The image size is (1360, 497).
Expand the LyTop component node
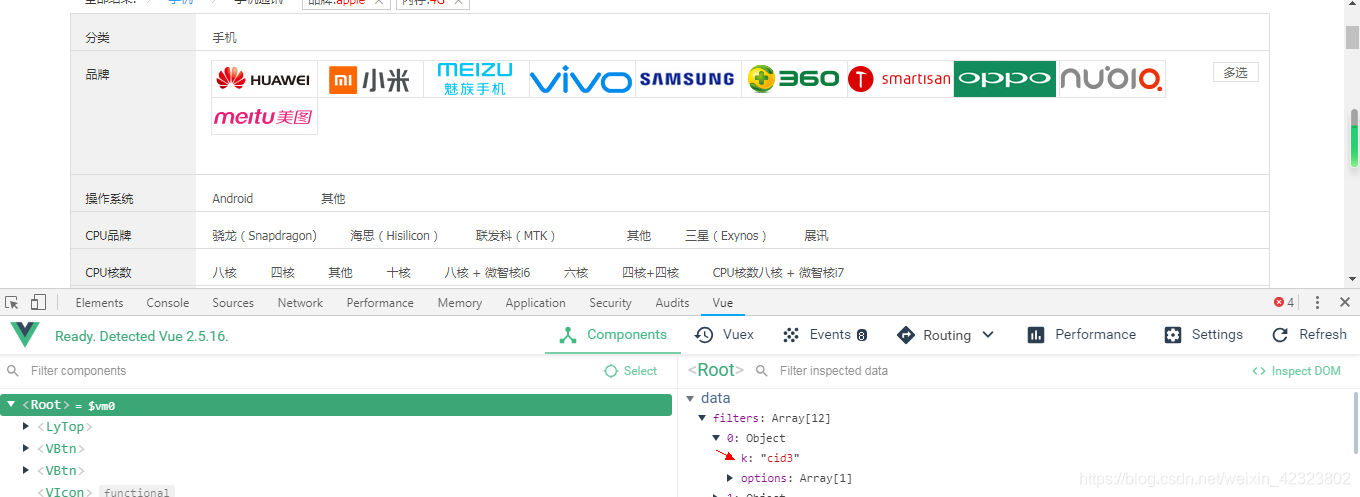pyautogui.click(x=27, y=427)
